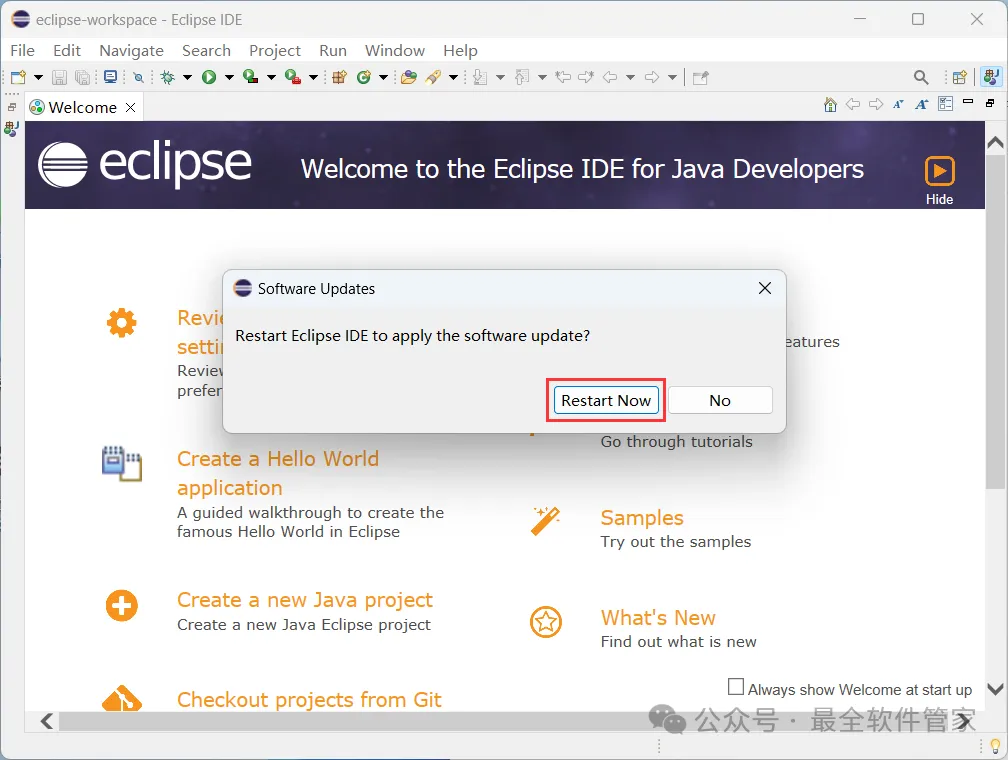Click the Java perspective icon in left trim
The width and height of the screenshot is (1008, 760).
(12, 129)
